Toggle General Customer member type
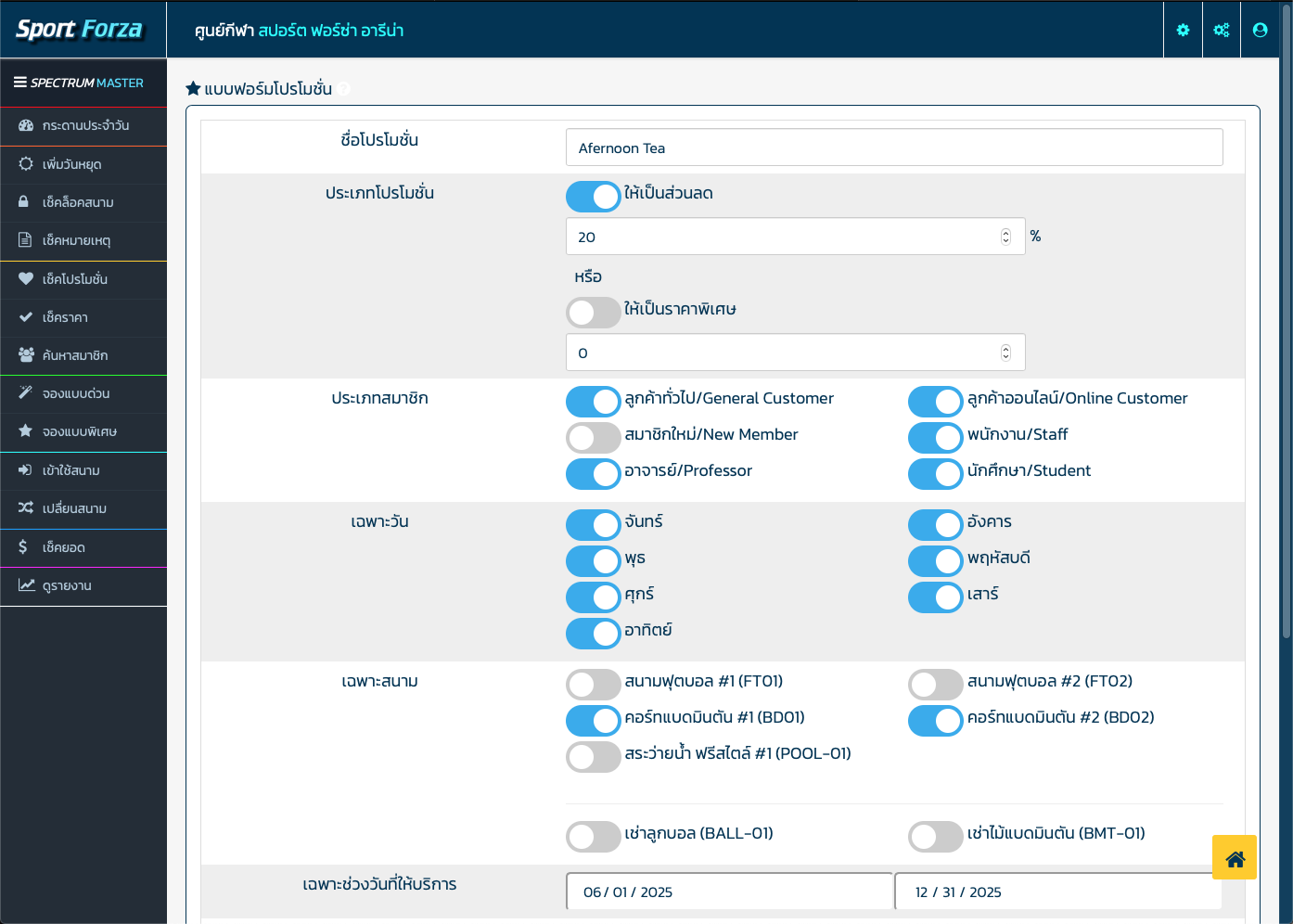1293x924 pixels. [x=594, y=402]
